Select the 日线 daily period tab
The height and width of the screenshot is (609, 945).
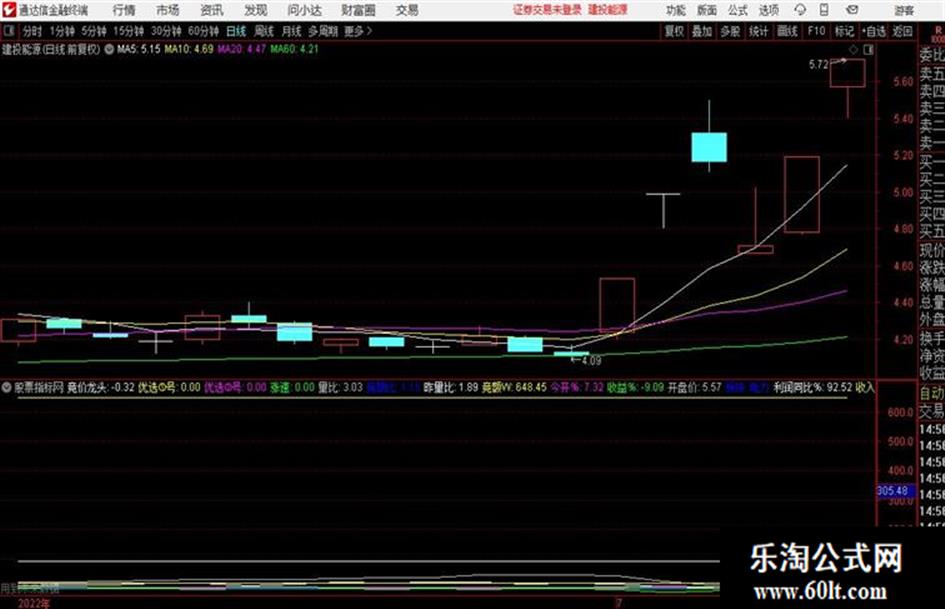tap(236, 31)
